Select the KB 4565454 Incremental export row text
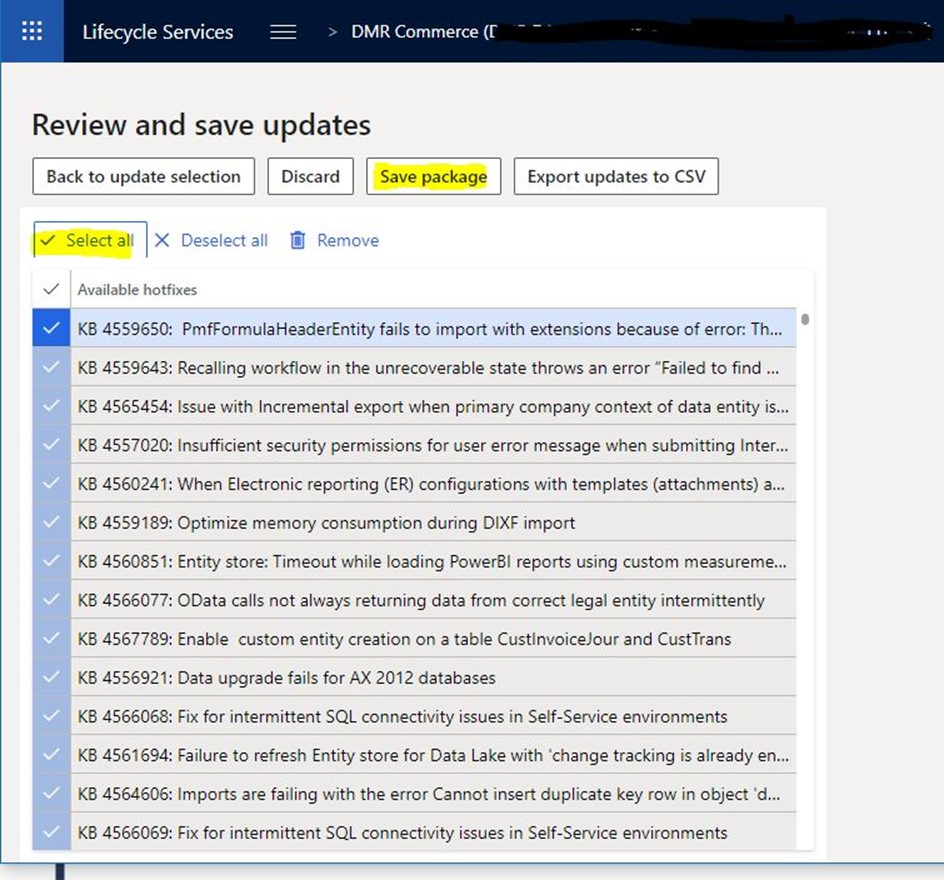The height and width of the screenshot is (880, 944). [x=433, y=406]
